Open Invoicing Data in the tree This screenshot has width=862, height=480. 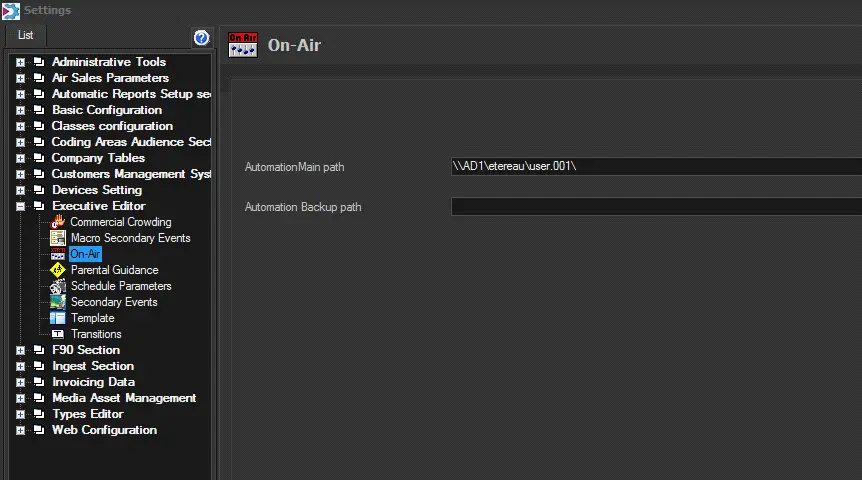pyautogui.click(x=93, y=382)
